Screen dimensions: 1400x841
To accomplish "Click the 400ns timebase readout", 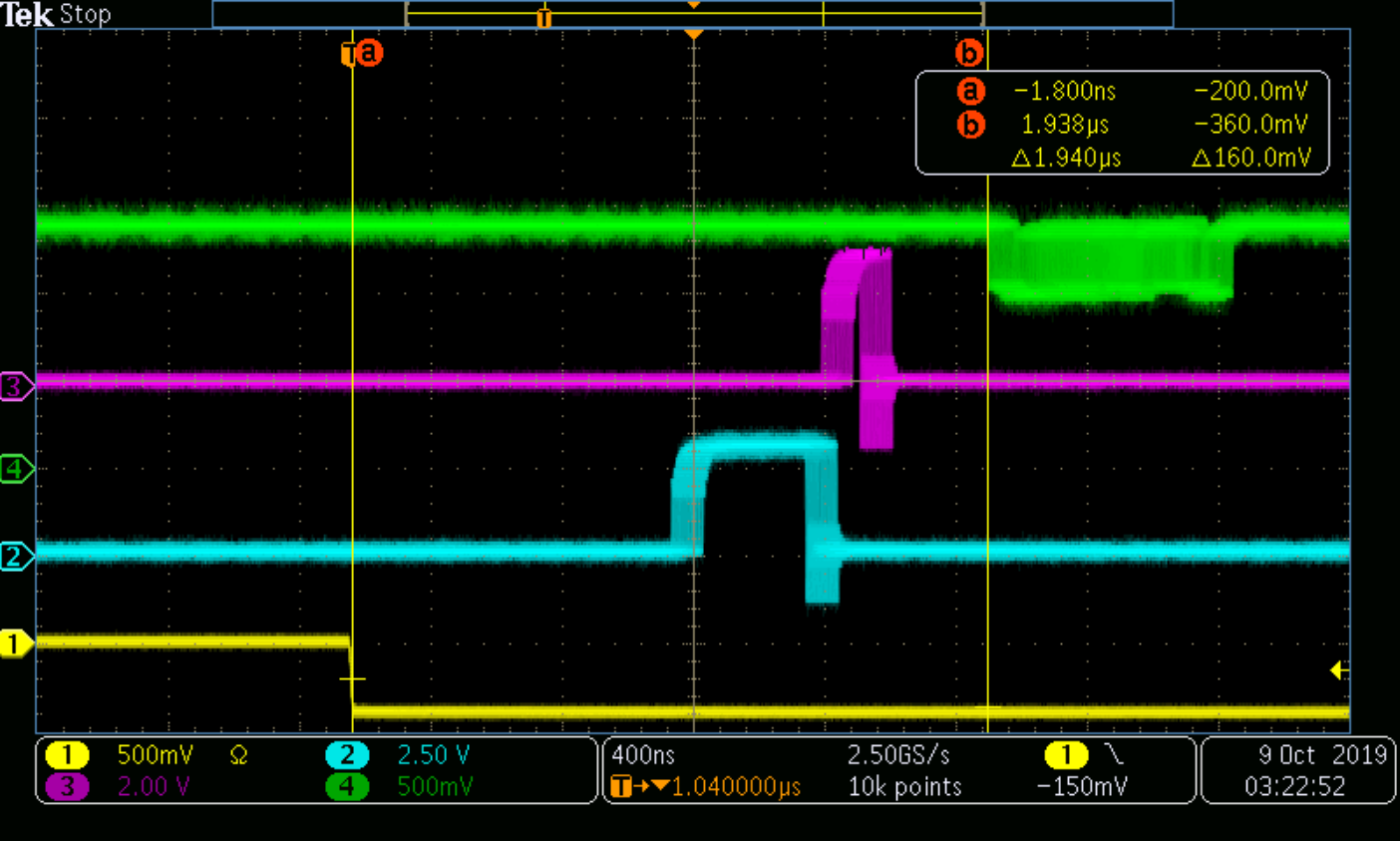I will point(643,755).
